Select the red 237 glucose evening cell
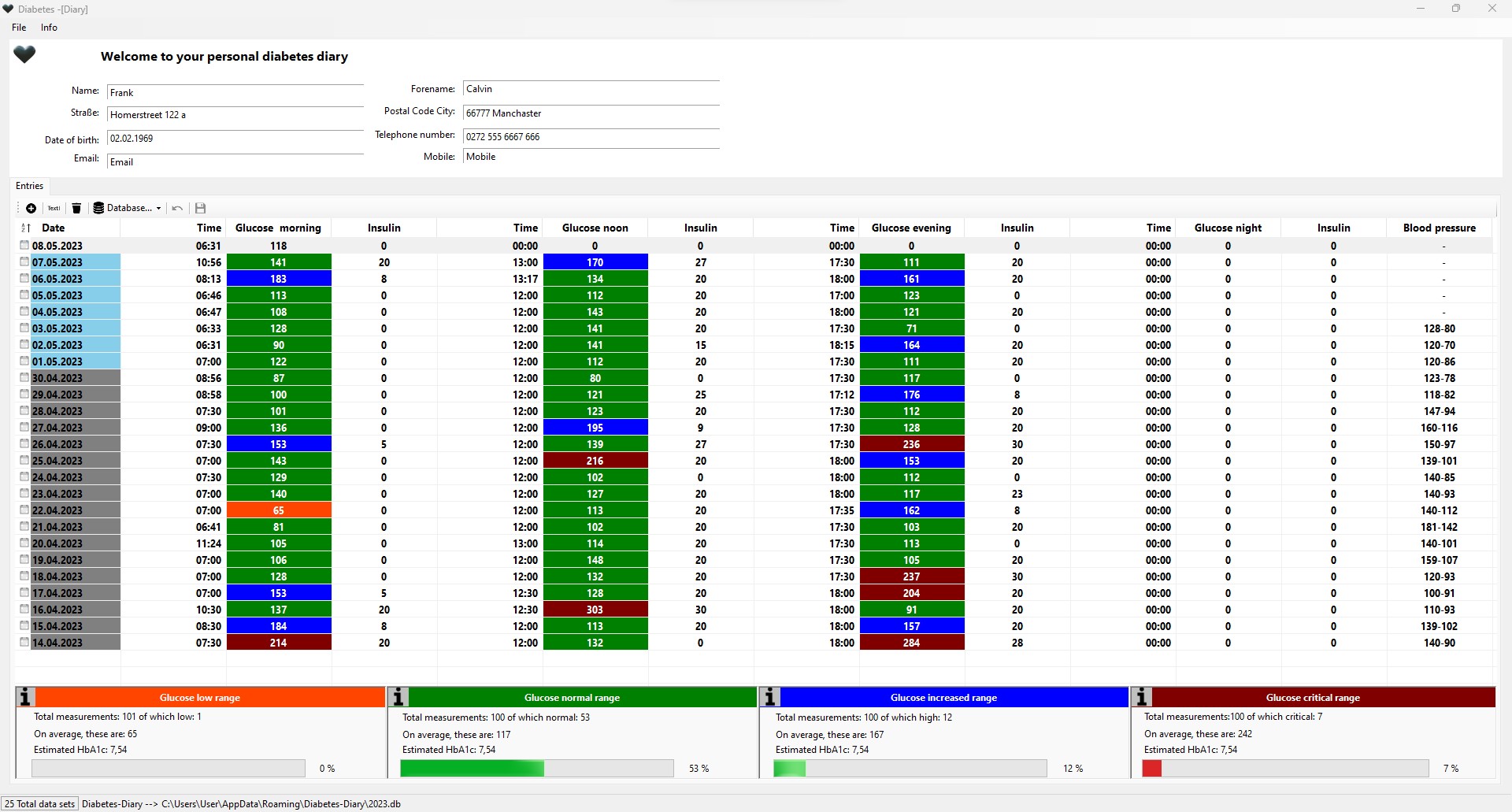Viewport: 1512px width, 812px height. (912, 577)
